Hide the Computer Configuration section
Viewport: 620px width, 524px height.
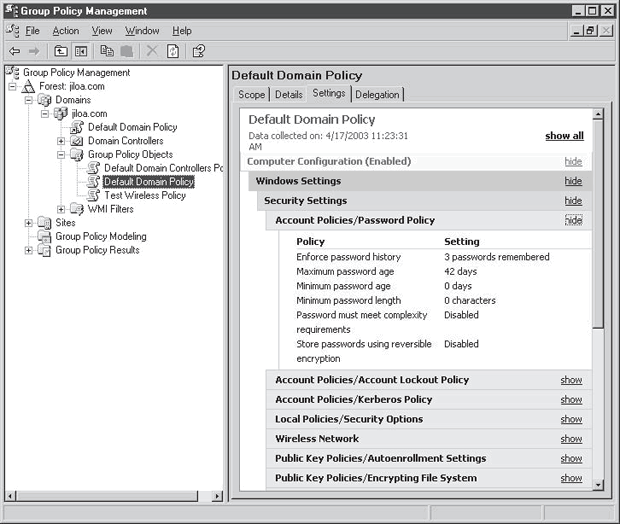[573, 161]
